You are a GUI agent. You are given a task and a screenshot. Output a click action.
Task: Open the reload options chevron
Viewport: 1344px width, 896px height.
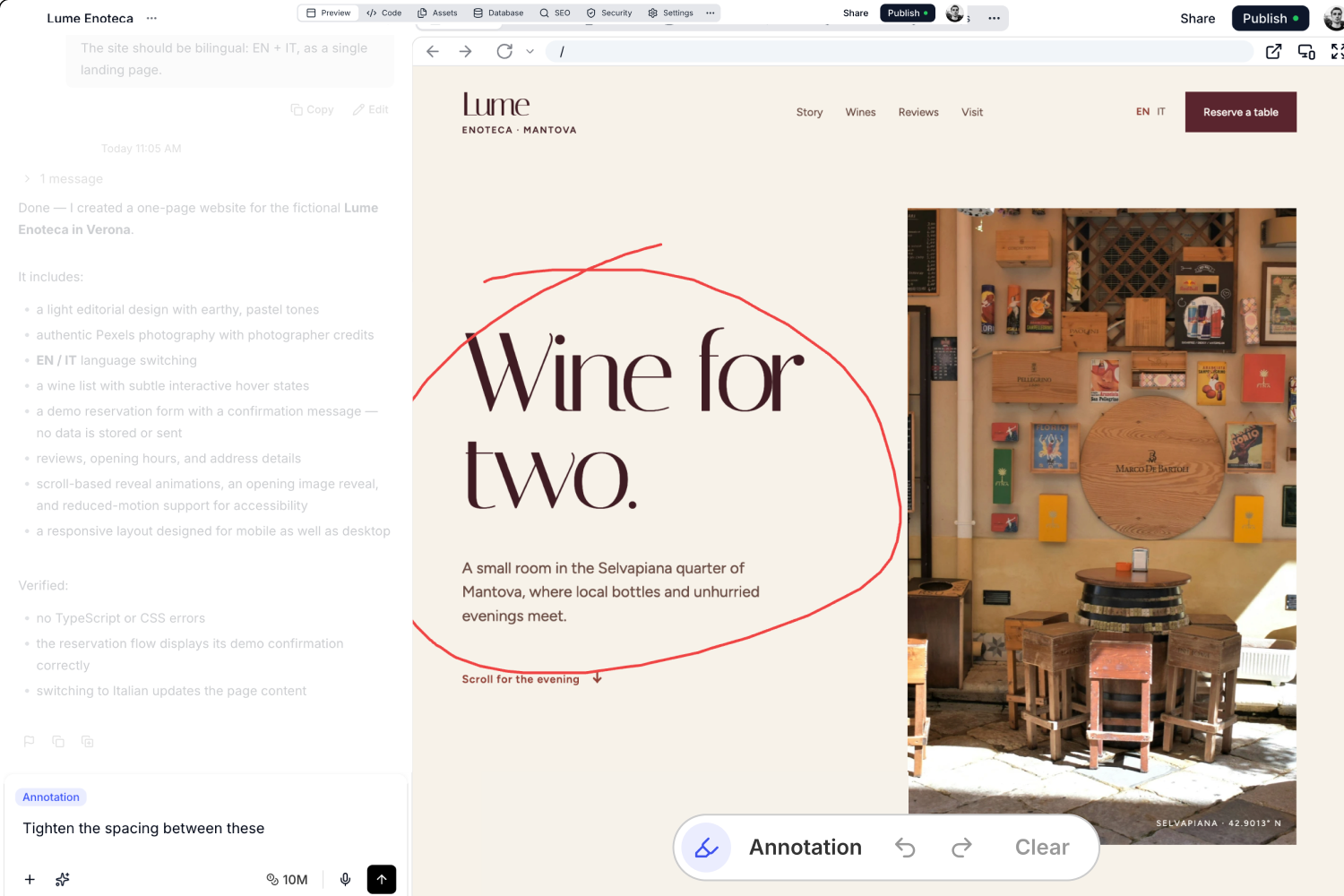(x=530, y=52)
